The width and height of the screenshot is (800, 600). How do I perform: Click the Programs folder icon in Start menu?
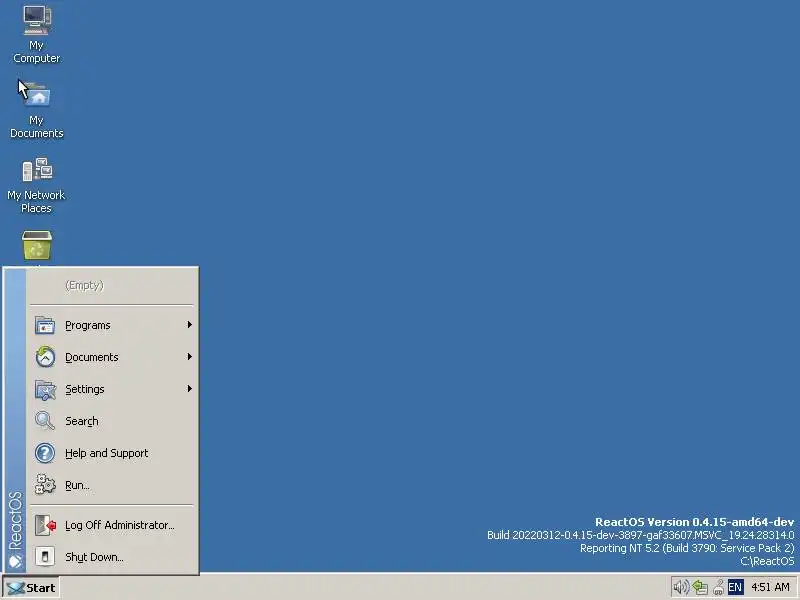[45, 325]
